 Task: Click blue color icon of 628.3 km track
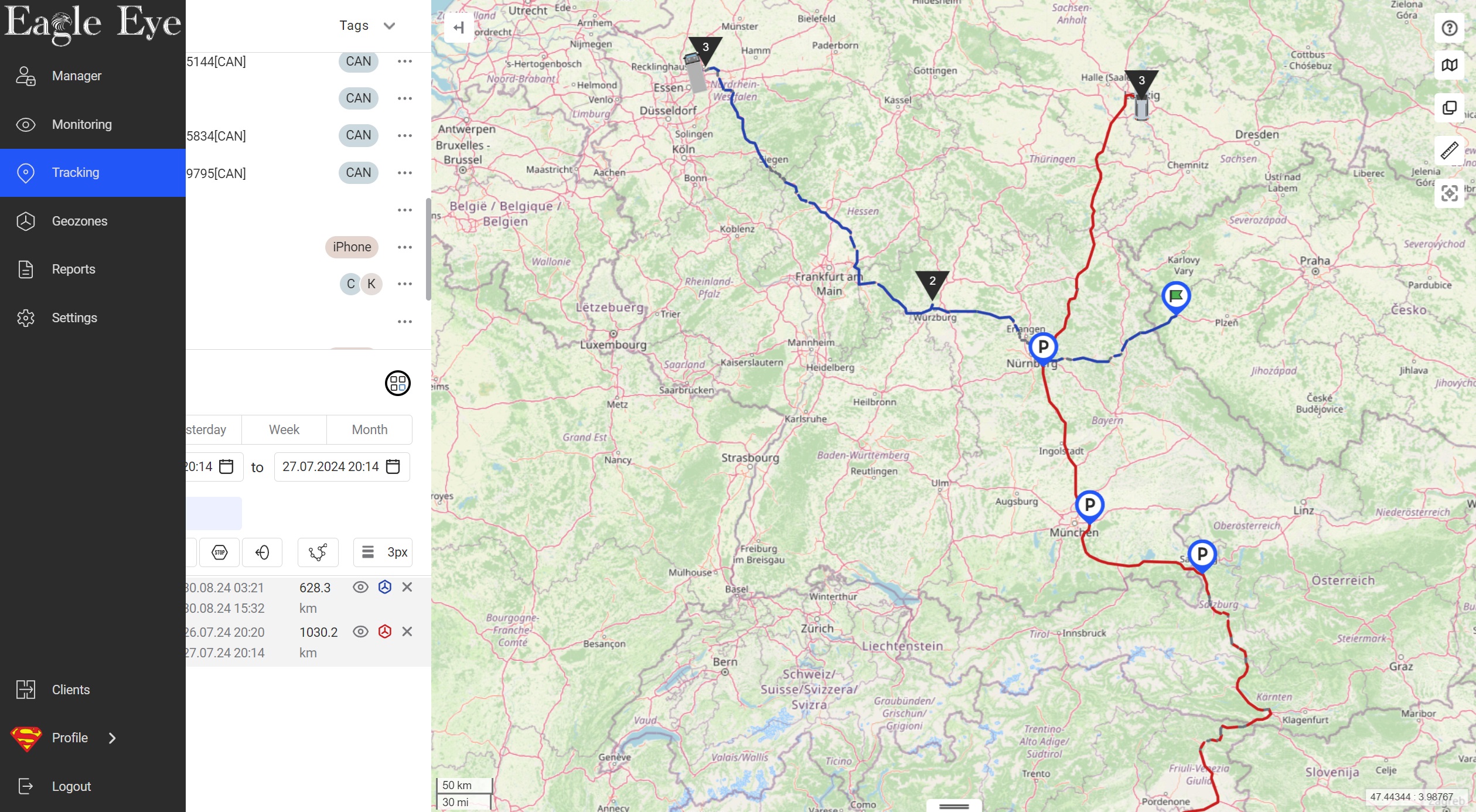(385, 587)
